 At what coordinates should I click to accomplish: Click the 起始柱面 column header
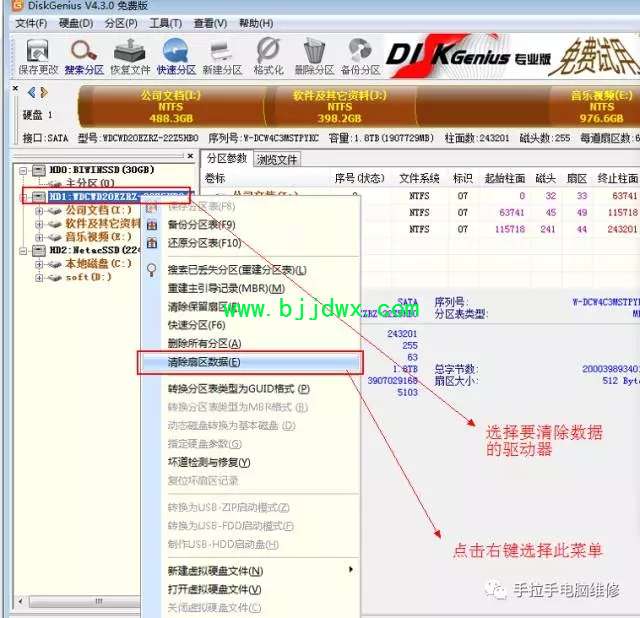pyautogui.click(x=504, y=178)
